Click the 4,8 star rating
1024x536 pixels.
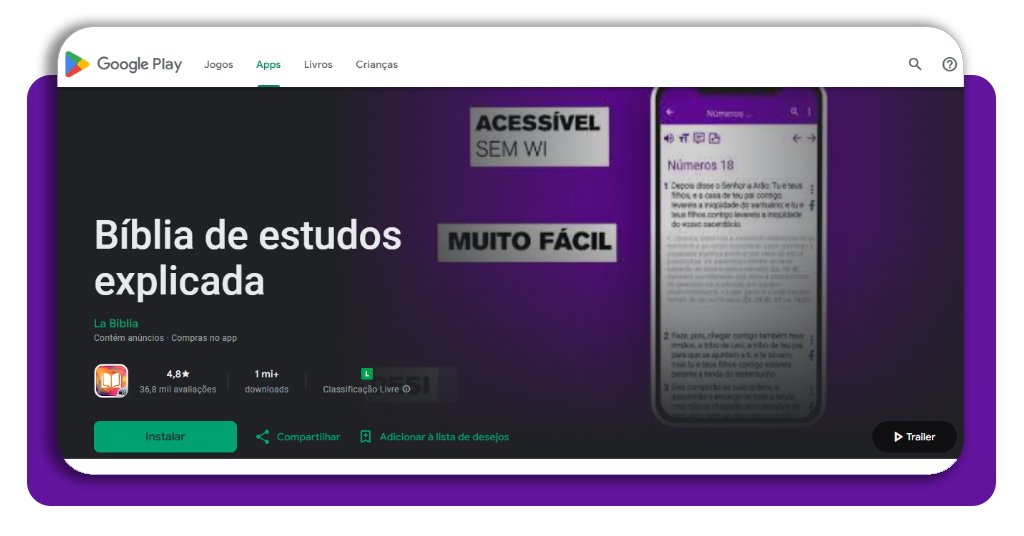tap(178, 374)
